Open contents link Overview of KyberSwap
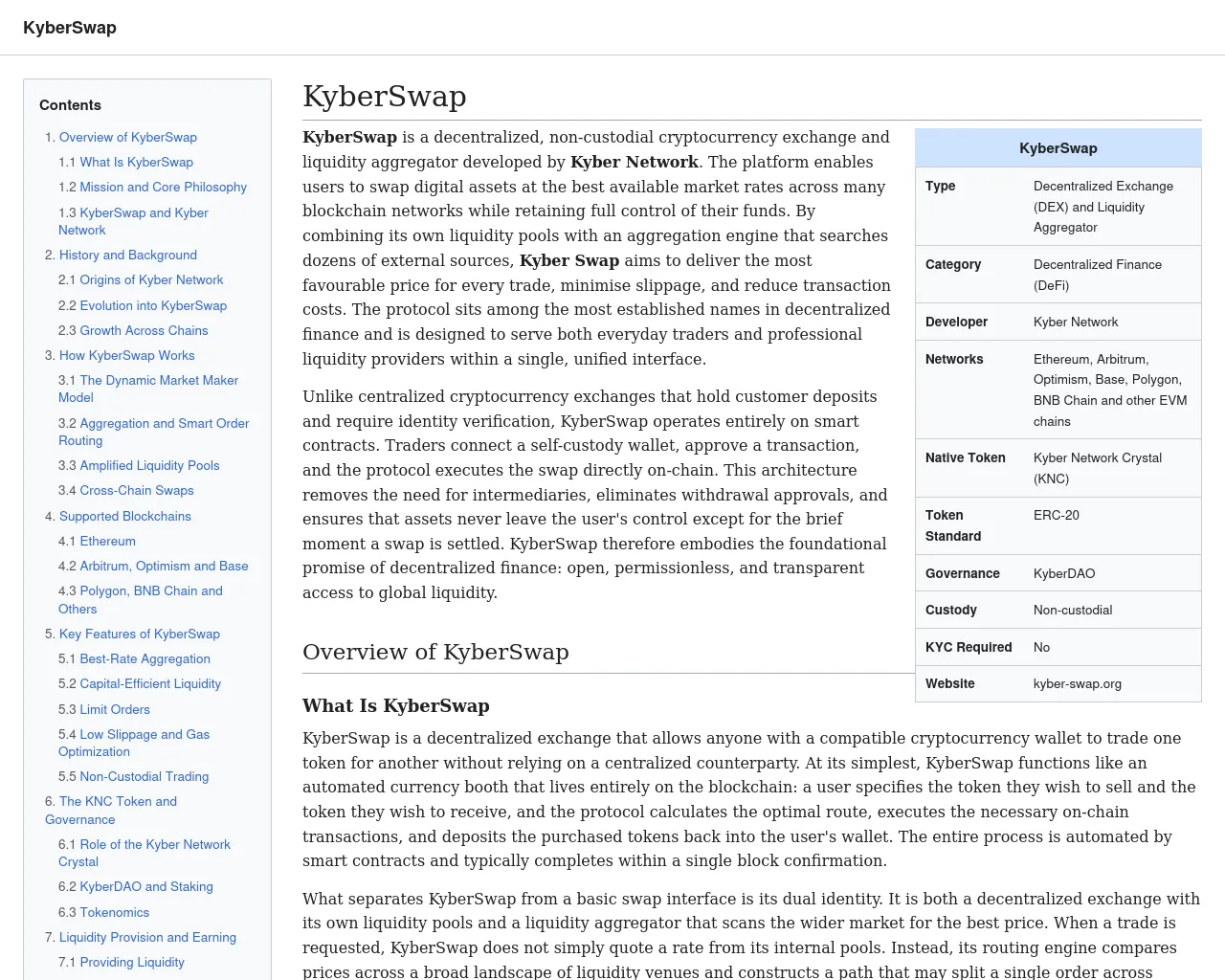Viewport: 1225px width, 980px height. (x=128, y=137)
